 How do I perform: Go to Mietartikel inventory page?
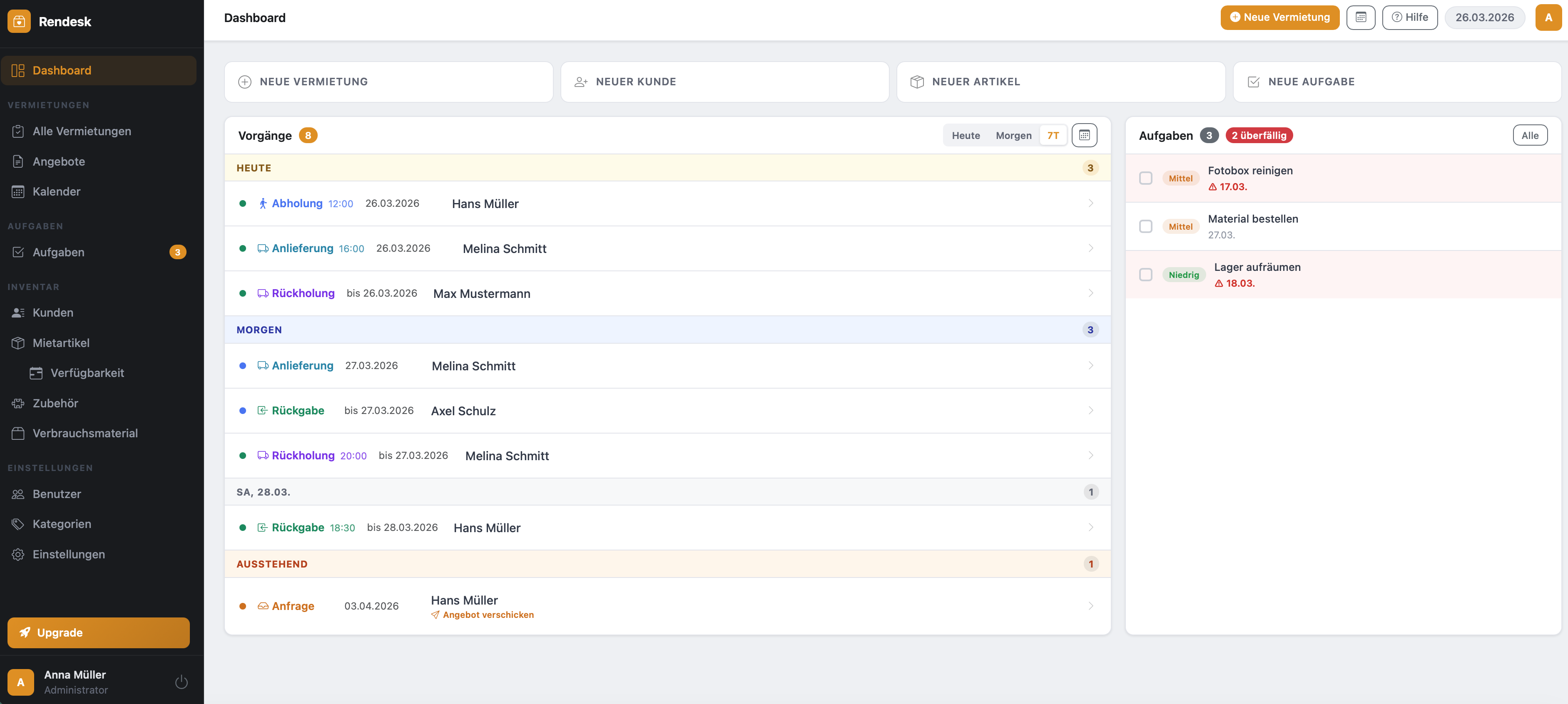[x=61, y=342]
